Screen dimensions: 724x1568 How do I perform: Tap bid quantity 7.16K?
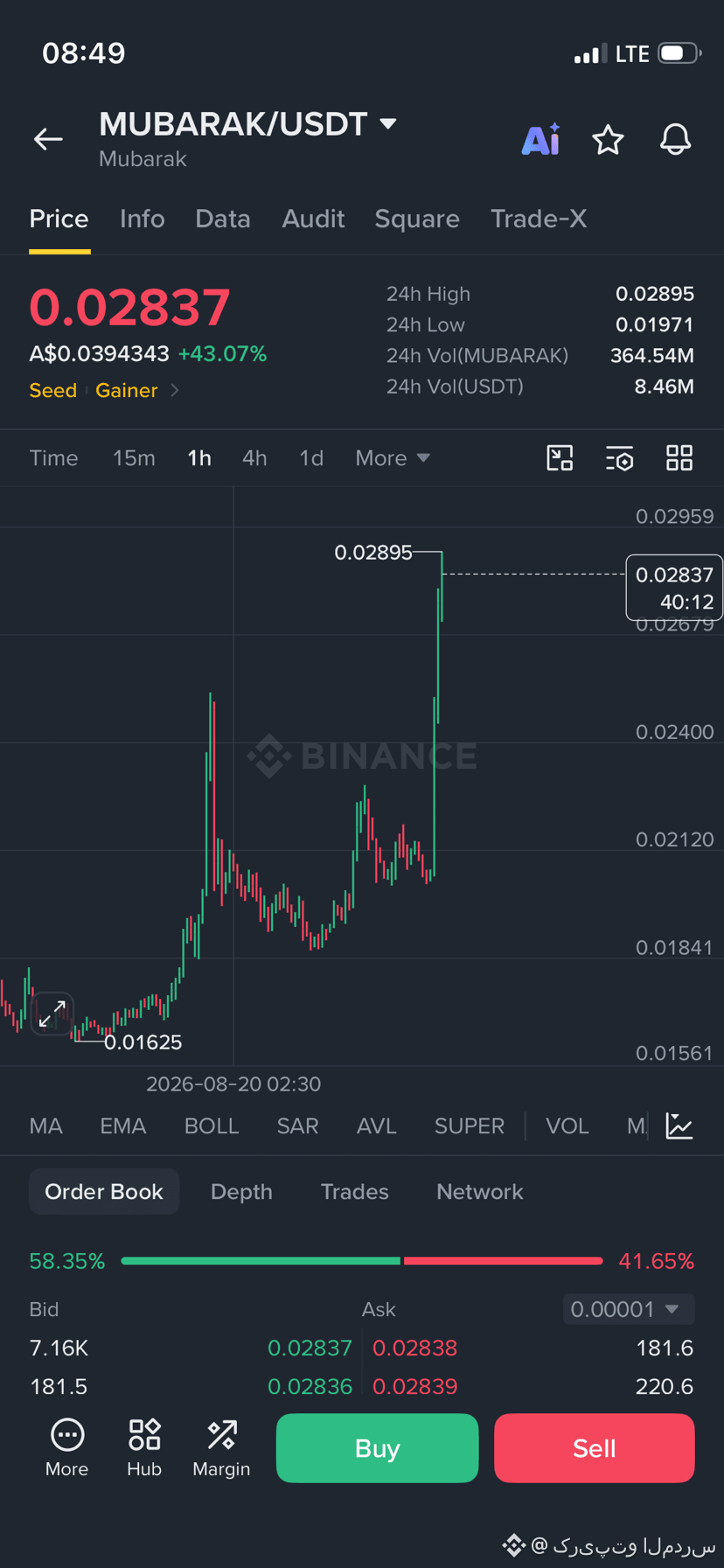point(59,1348)
